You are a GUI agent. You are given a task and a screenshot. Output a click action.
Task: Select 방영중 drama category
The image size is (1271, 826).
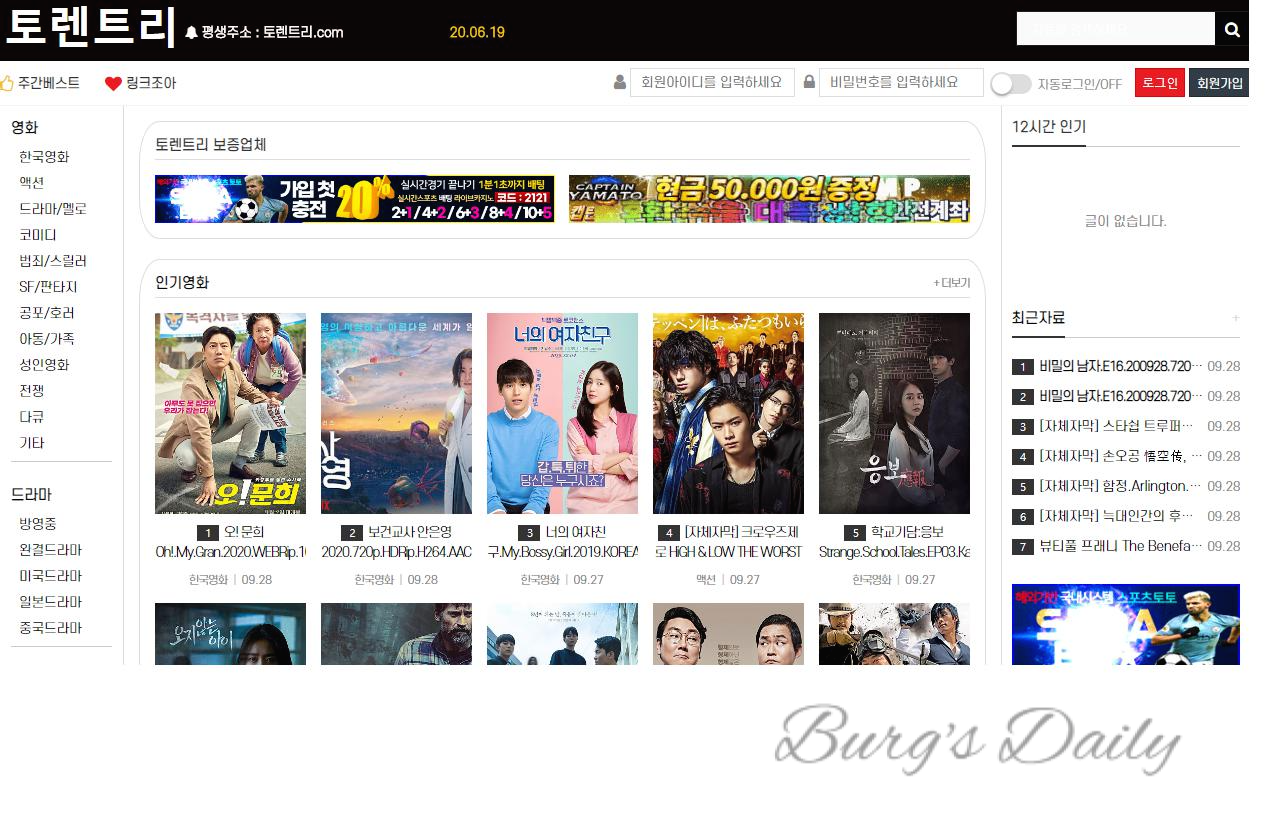pos(38,524)
